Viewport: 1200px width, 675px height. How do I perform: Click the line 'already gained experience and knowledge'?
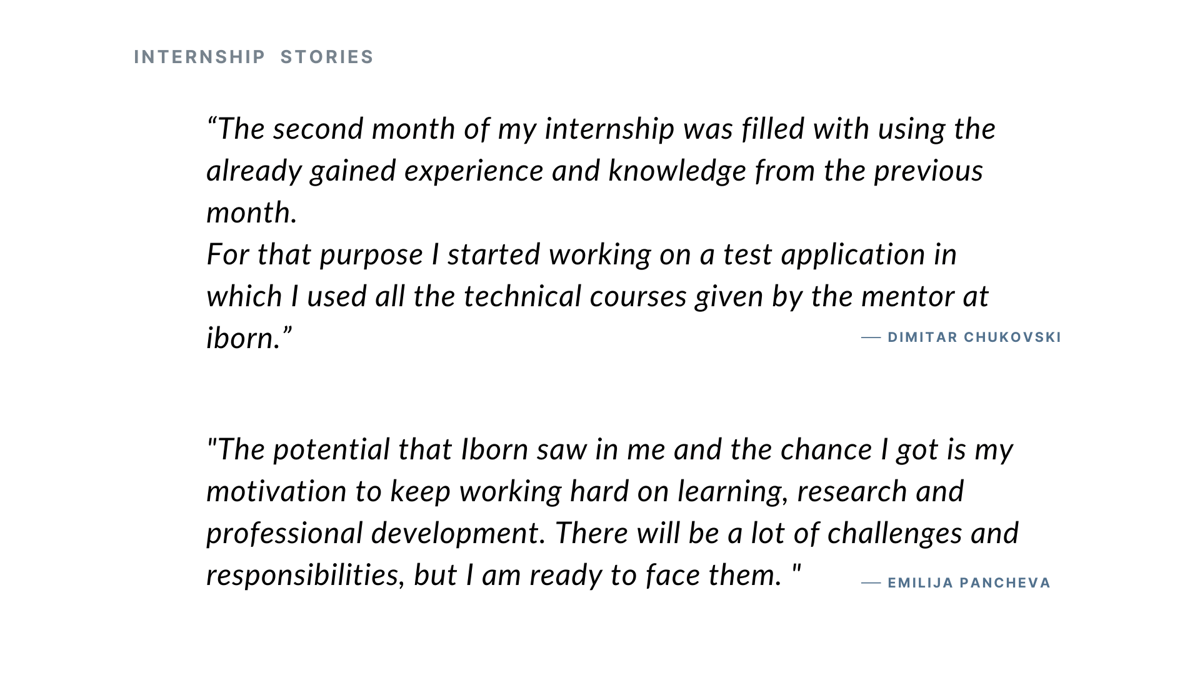pyautogui.click(x=595, y=171)
